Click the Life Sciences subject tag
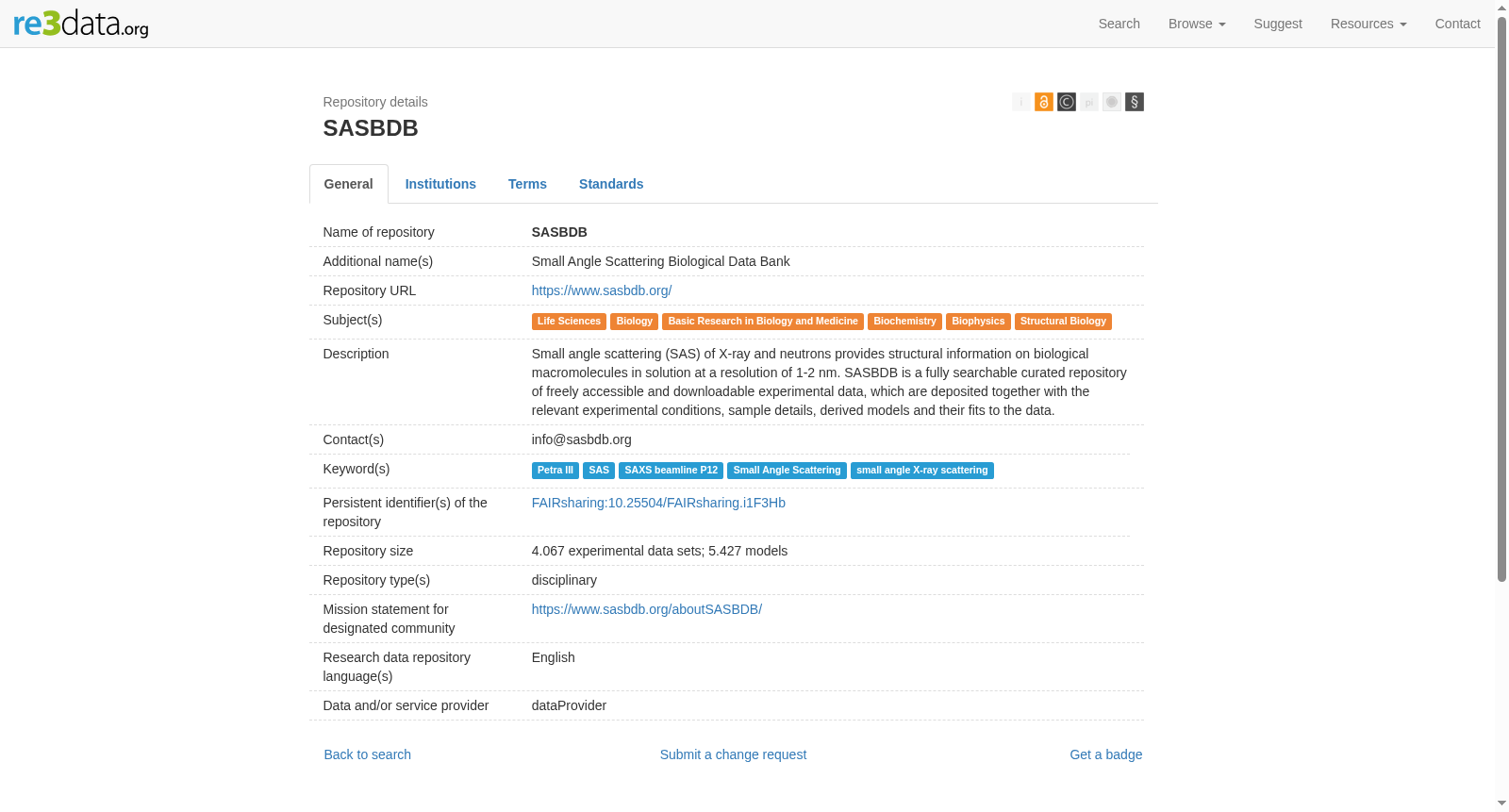 pyautogui.click(x=569, y=322)
